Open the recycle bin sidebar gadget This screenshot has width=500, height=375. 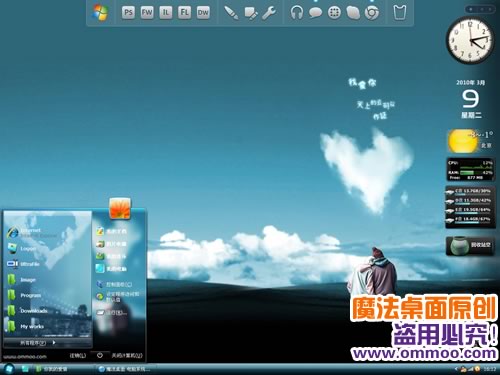470,246
